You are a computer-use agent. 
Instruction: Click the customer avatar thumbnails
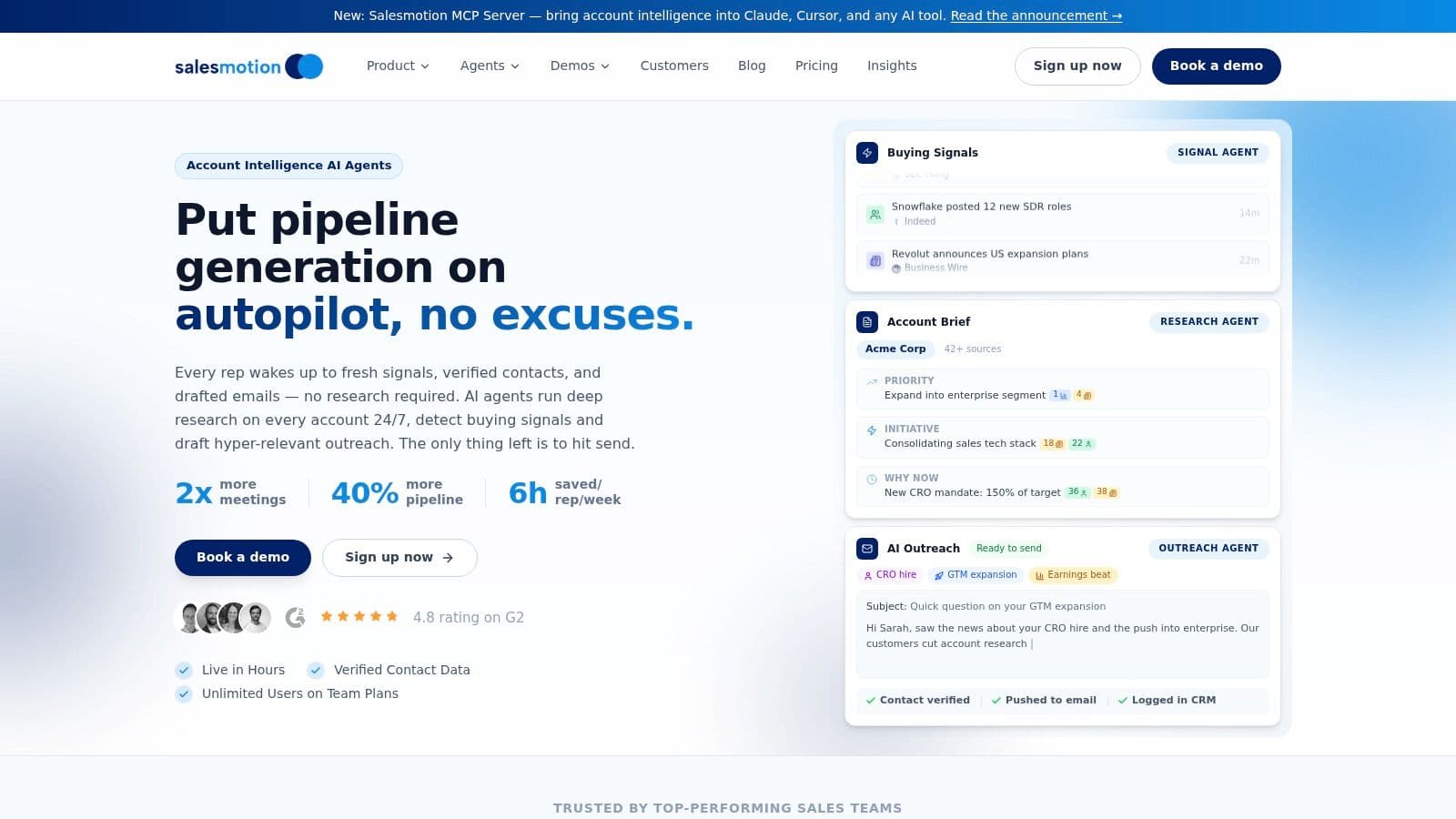(221, 617)
